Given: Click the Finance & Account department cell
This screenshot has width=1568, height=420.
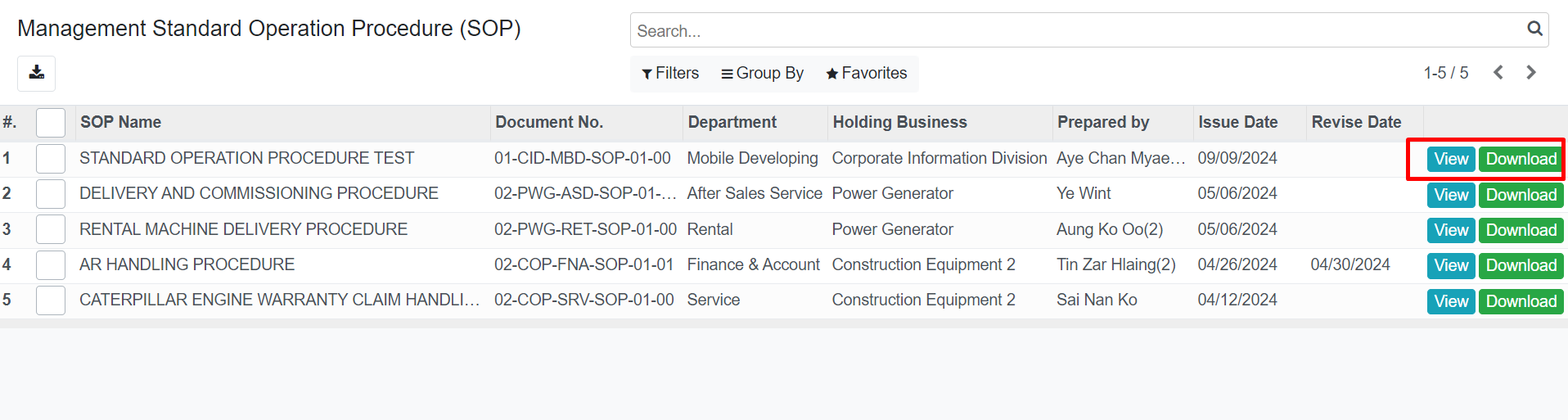Looking at the screenshot, I should pyautogui.click(x=754, y=264).
